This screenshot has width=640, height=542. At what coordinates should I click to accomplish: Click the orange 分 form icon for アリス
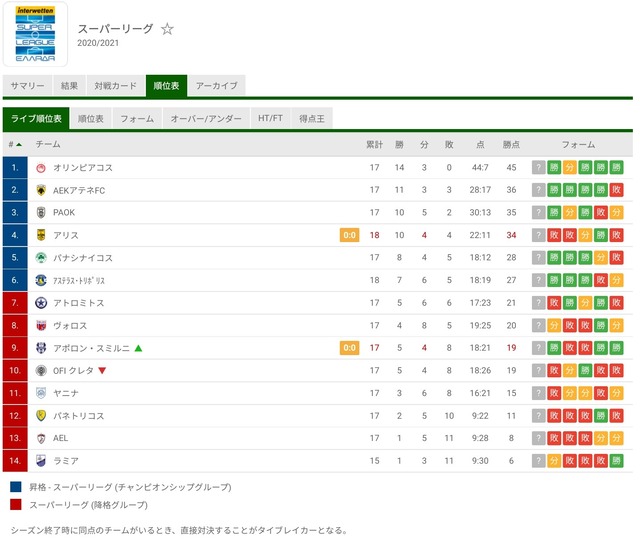[585, 235]
